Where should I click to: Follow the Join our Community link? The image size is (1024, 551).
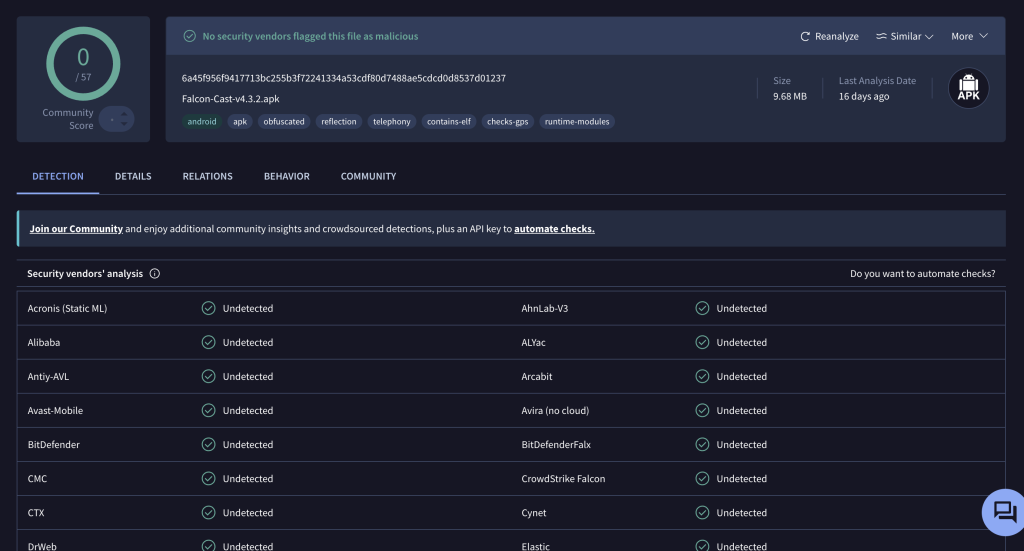click(76, 228)
